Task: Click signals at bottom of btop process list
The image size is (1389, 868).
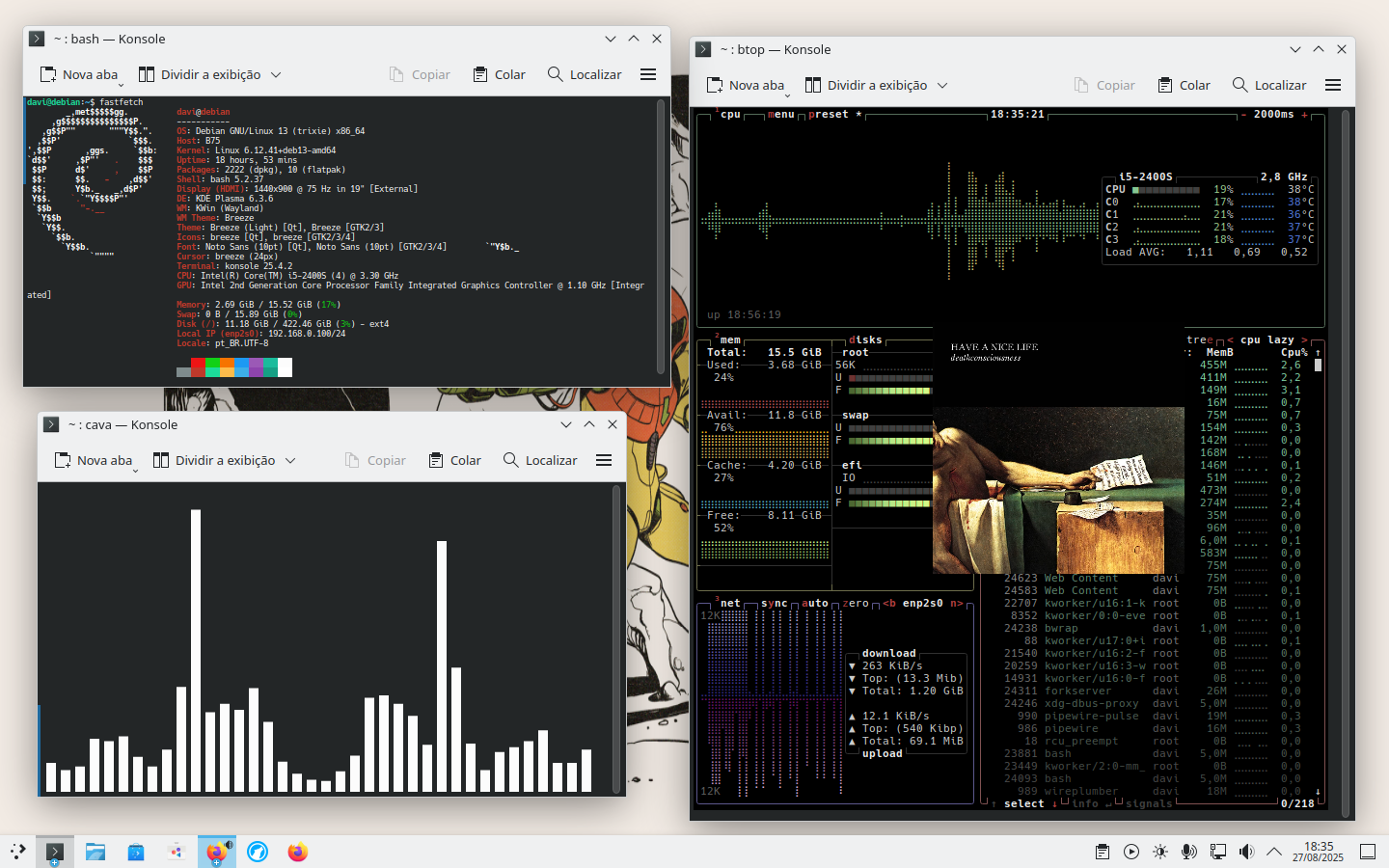Action: pyautogui.click(x=1148, y=803)
